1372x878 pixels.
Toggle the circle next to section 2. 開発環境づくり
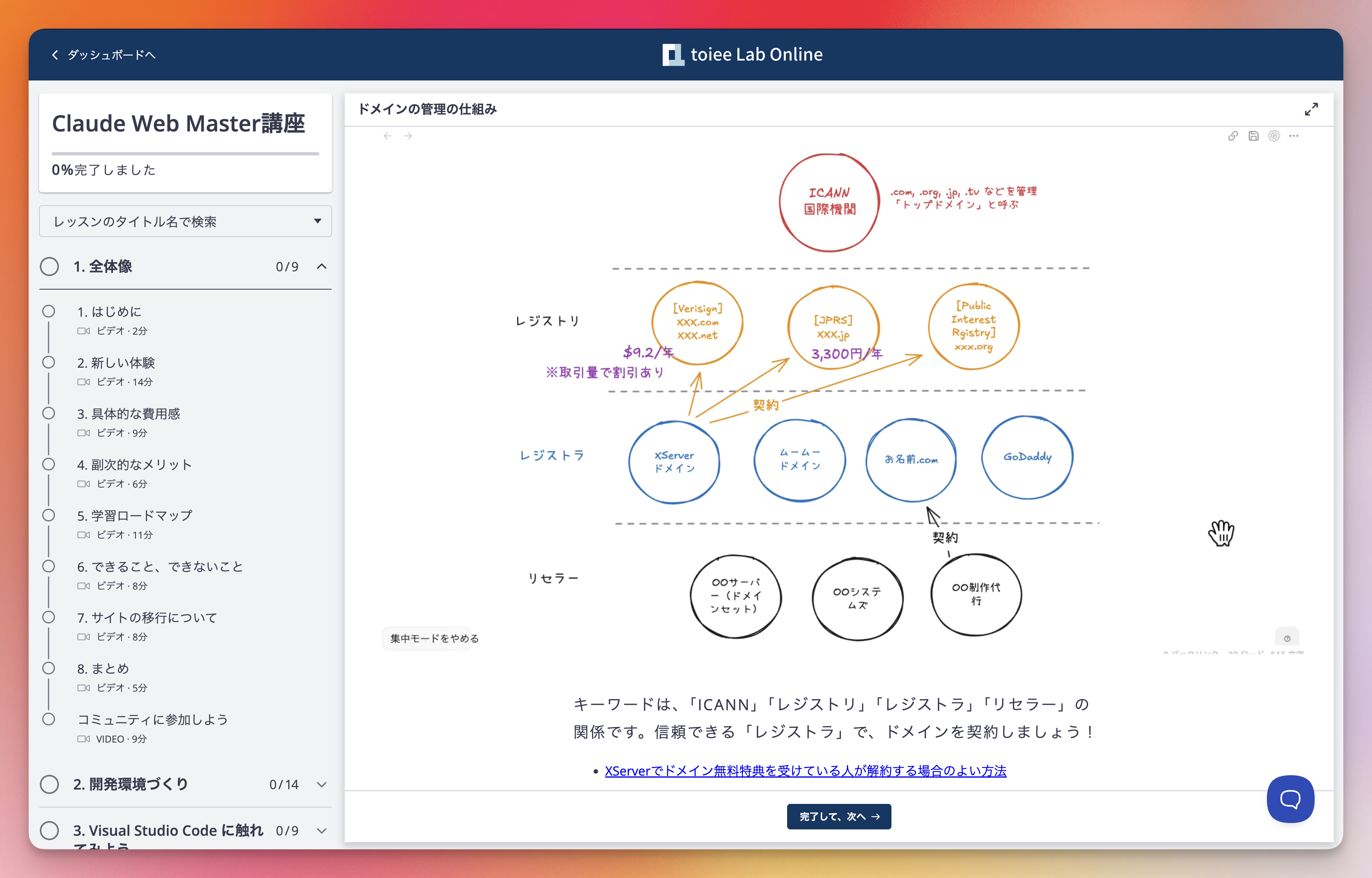pos(50,784)
